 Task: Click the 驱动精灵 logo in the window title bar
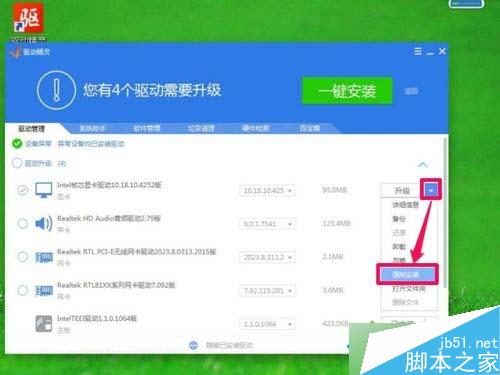(15, 52)
